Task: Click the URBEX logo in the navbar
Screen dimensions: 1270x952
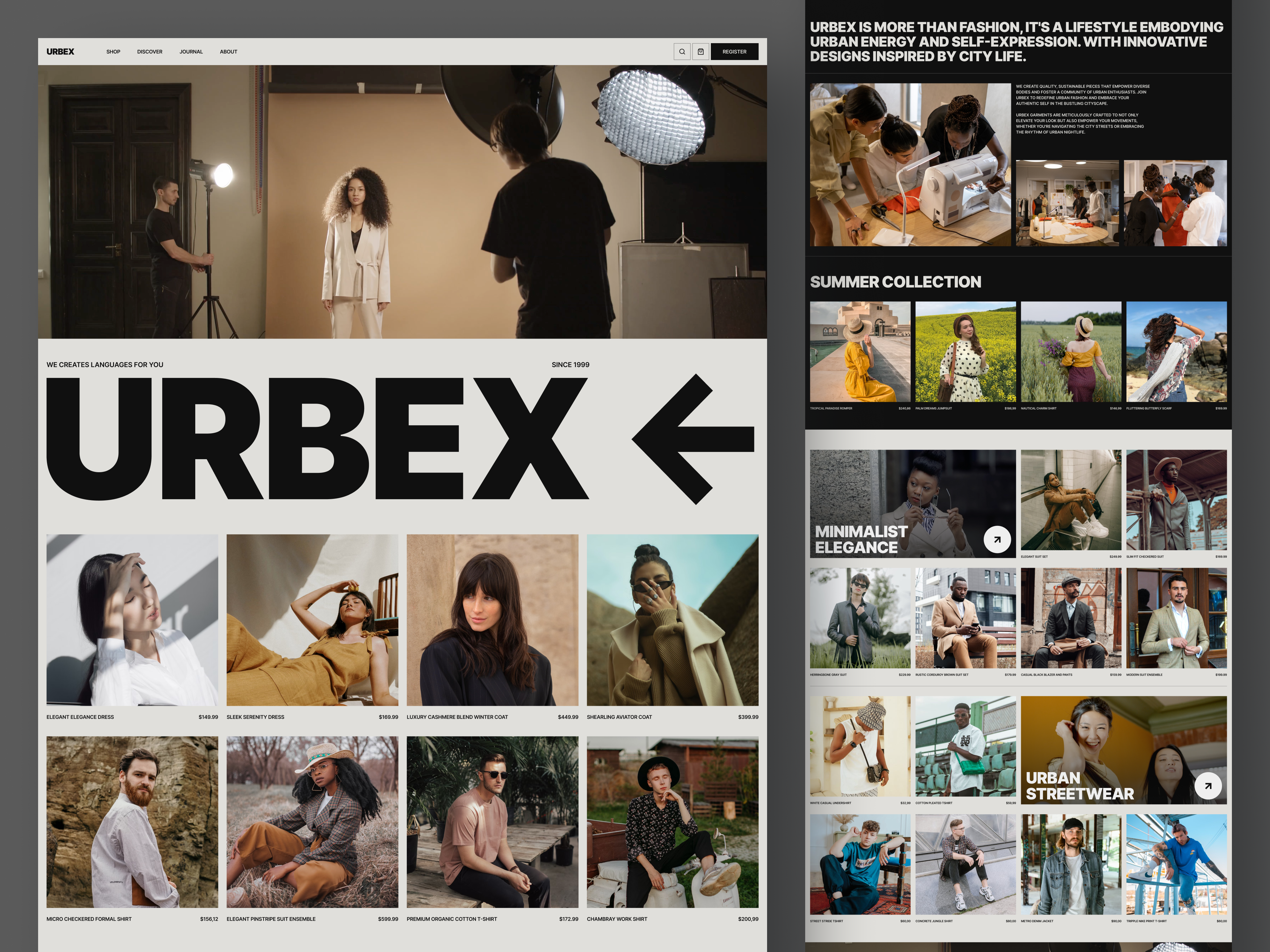Action: [x=60, y=52]
